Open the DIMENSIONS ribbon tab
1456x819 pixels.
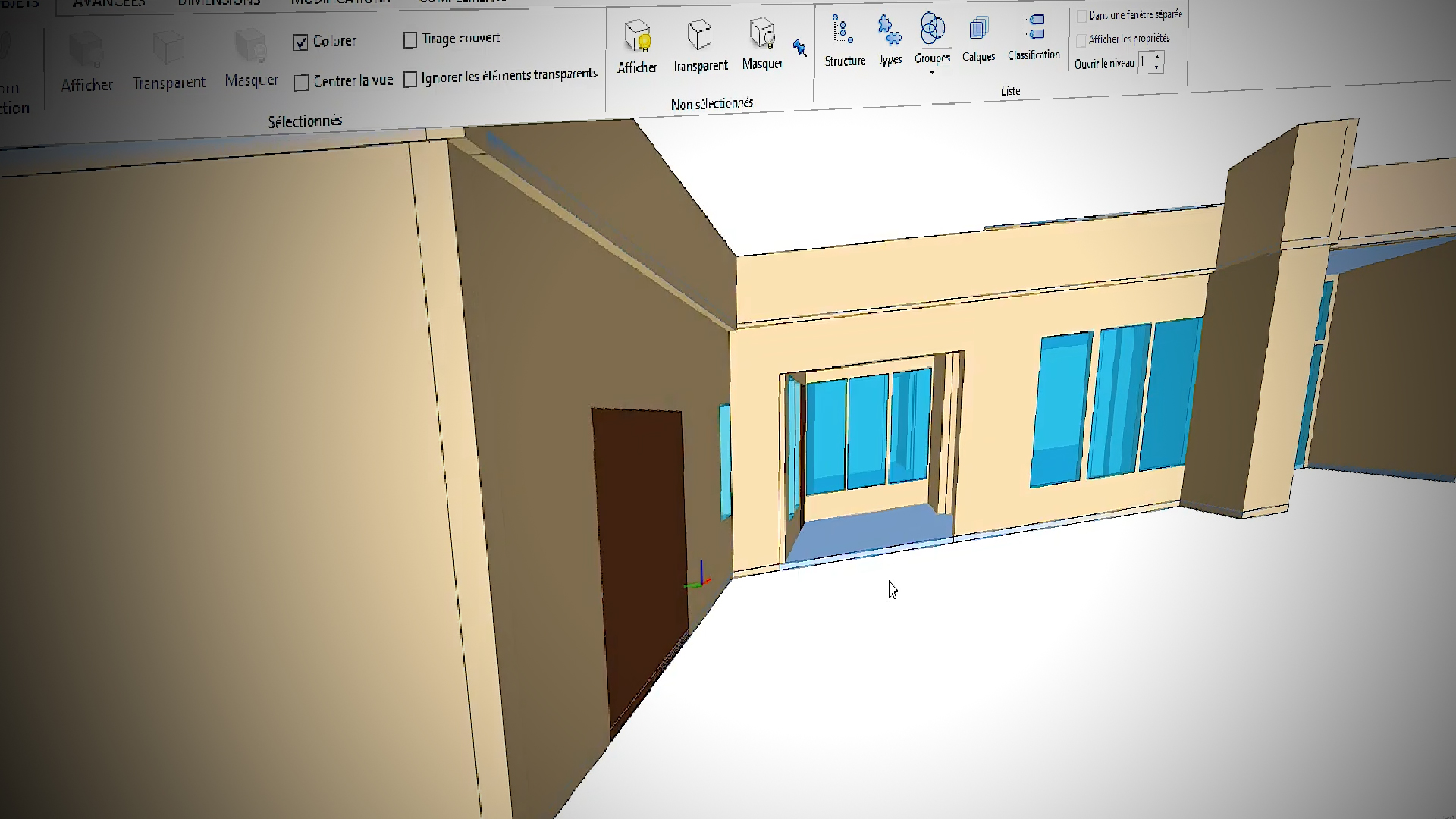coord(219,3)
